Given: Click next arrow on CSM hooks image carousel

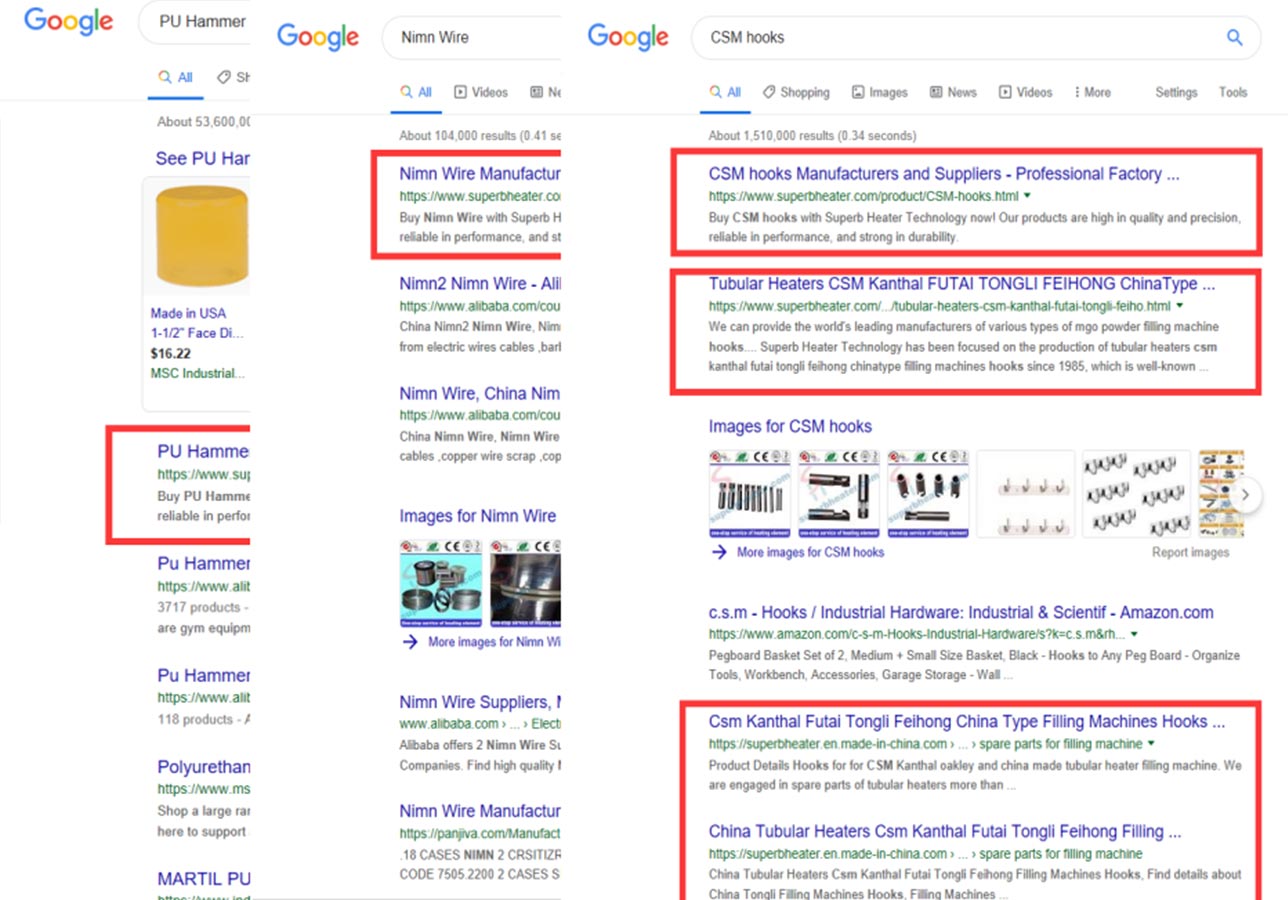Looking at the screenshot, I should 1245,494.
